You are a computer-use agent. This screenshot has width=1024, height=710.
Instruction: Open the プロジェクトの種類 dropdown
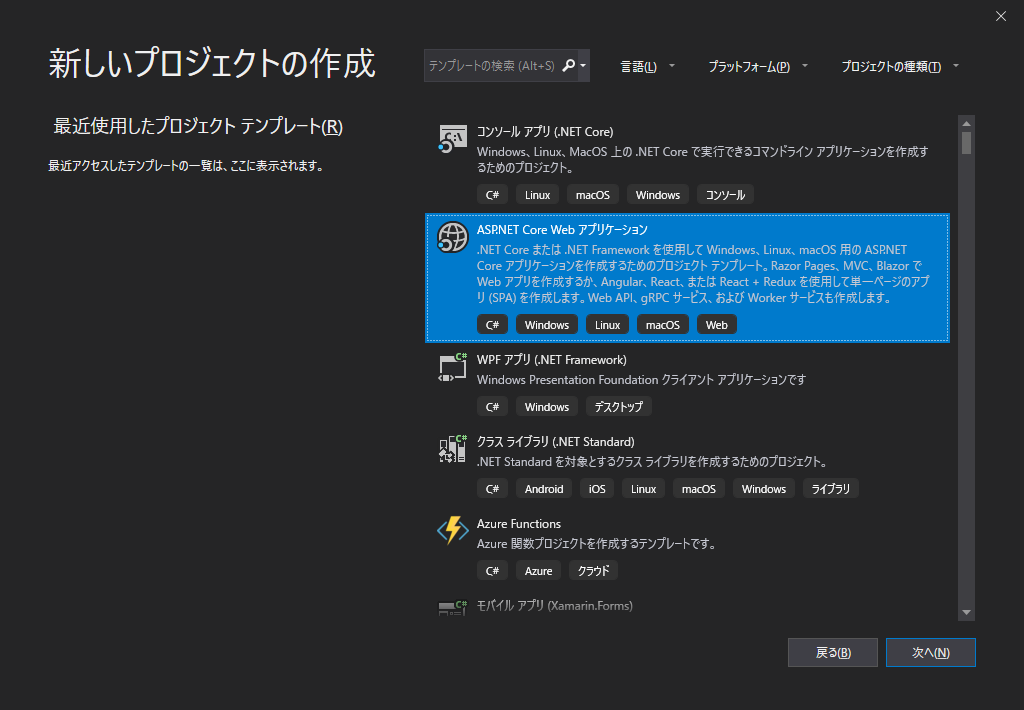pos(898,64)
